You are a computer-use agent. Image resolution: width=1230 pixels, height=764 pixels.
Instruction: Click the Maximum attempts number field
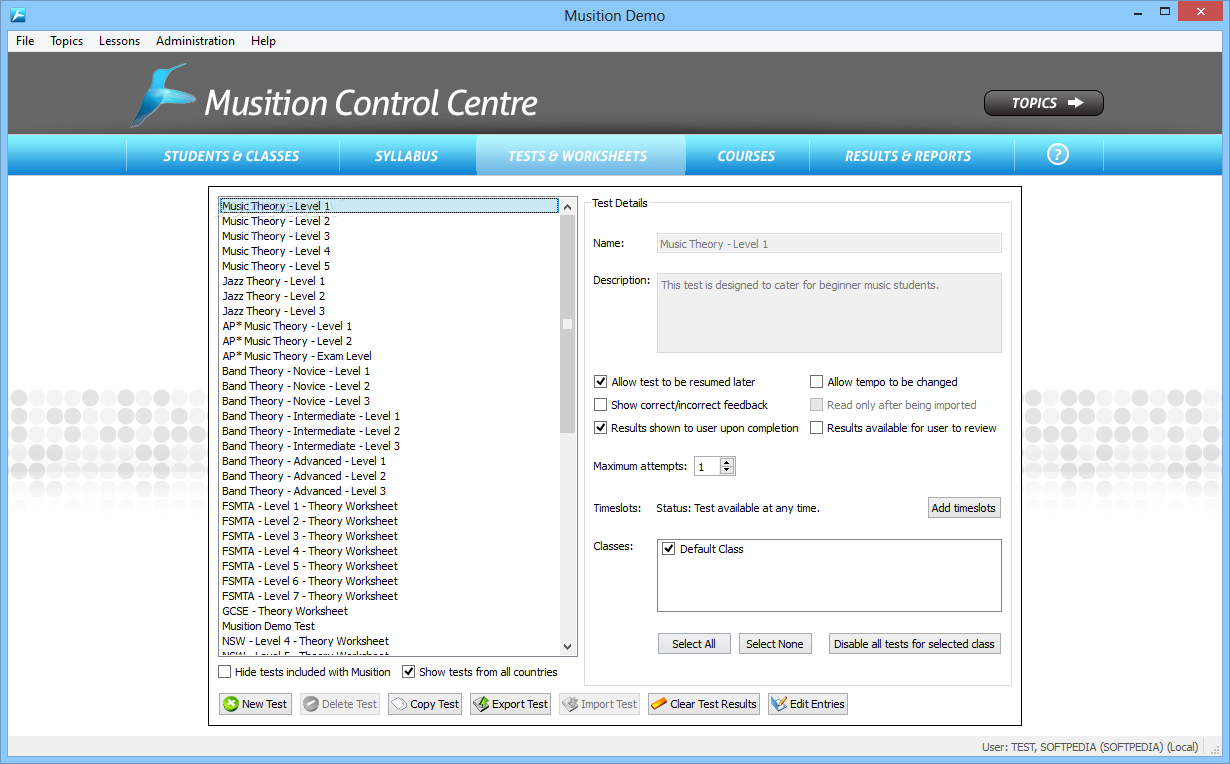[707, 467]
